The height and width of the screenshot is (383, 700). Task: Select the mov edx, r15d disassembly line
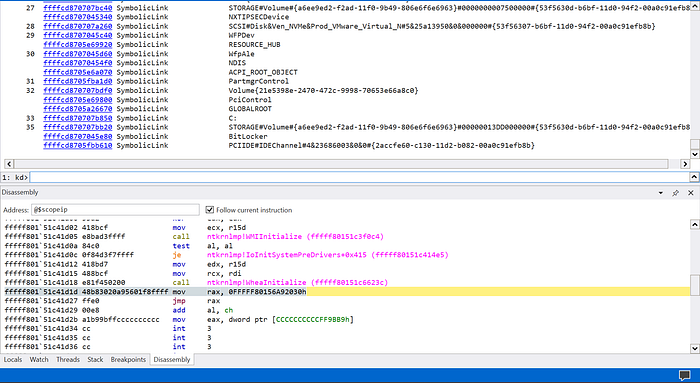point(346,264)
